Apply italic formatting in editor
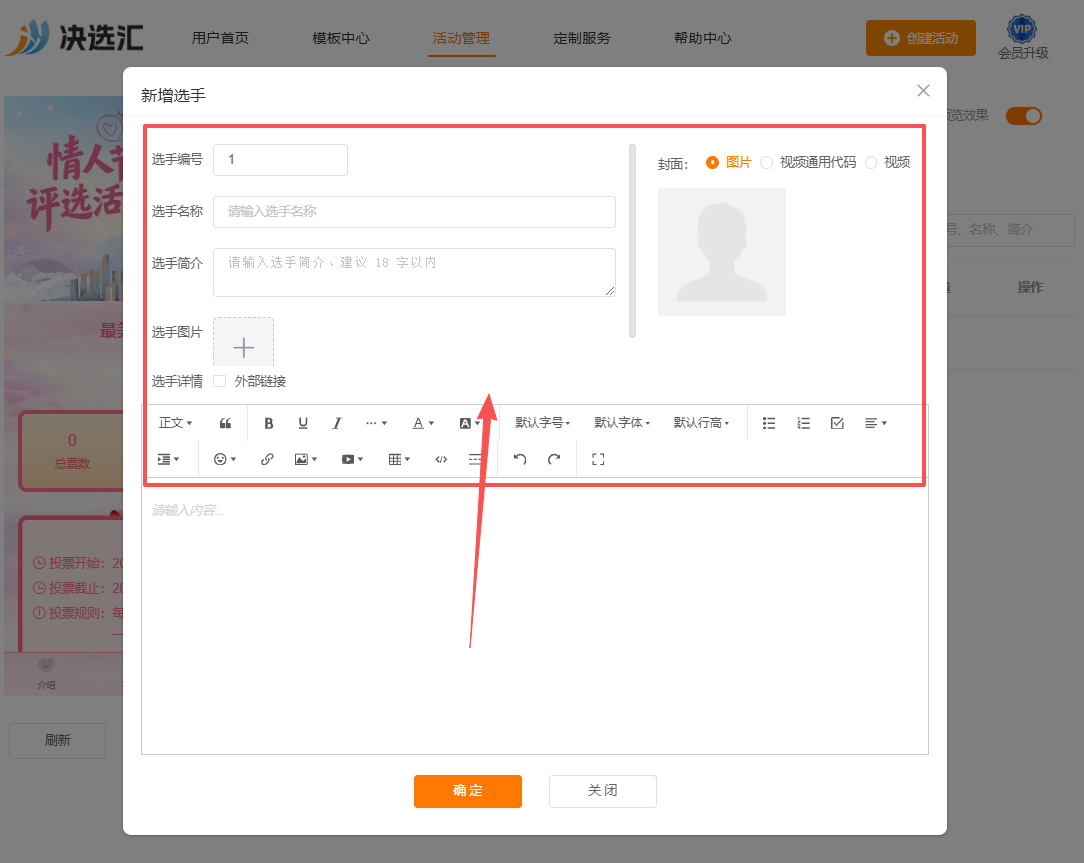Viewport: 1084px width, 863px height. 337,423
